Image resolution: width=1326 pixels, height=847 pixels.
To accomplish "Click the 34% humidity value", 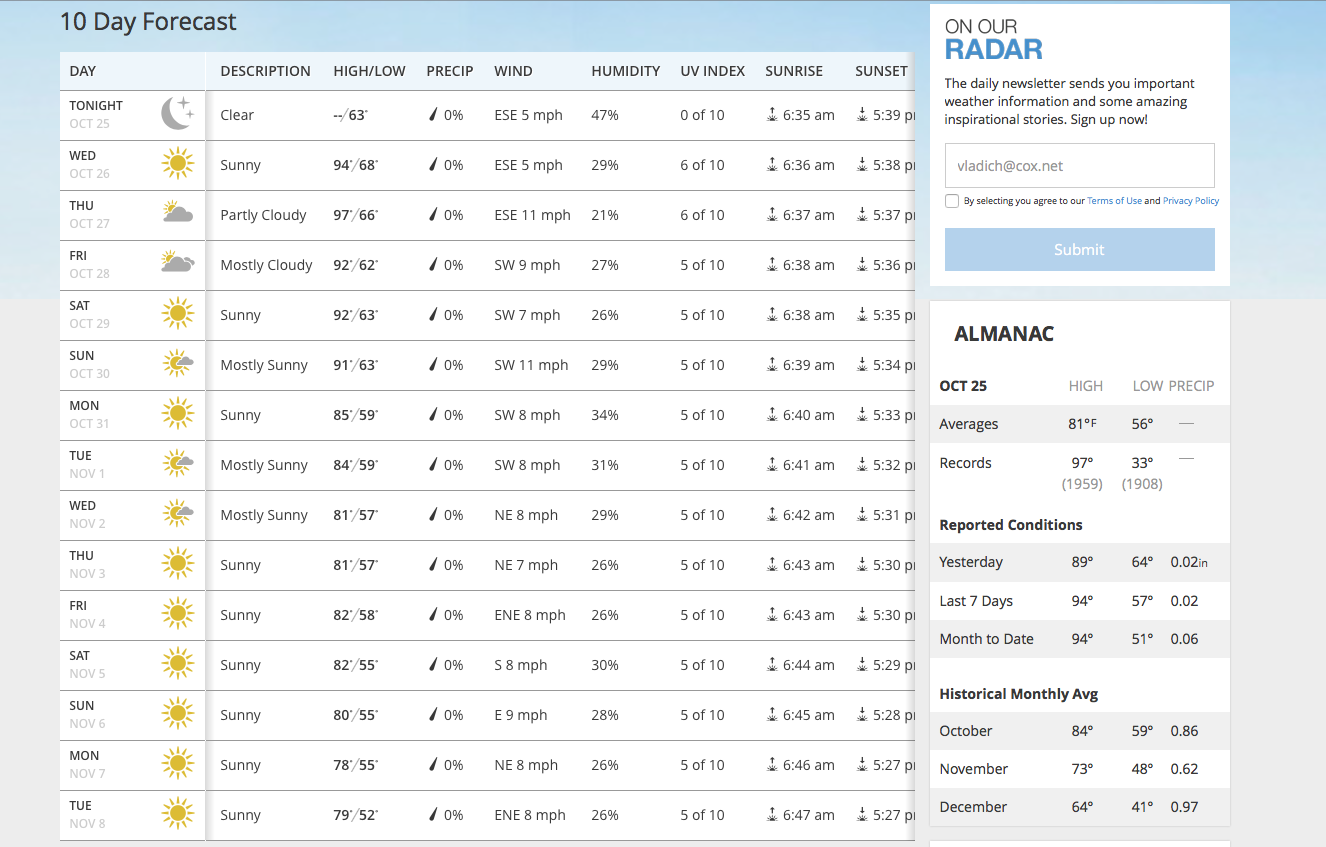I will 605,415.
